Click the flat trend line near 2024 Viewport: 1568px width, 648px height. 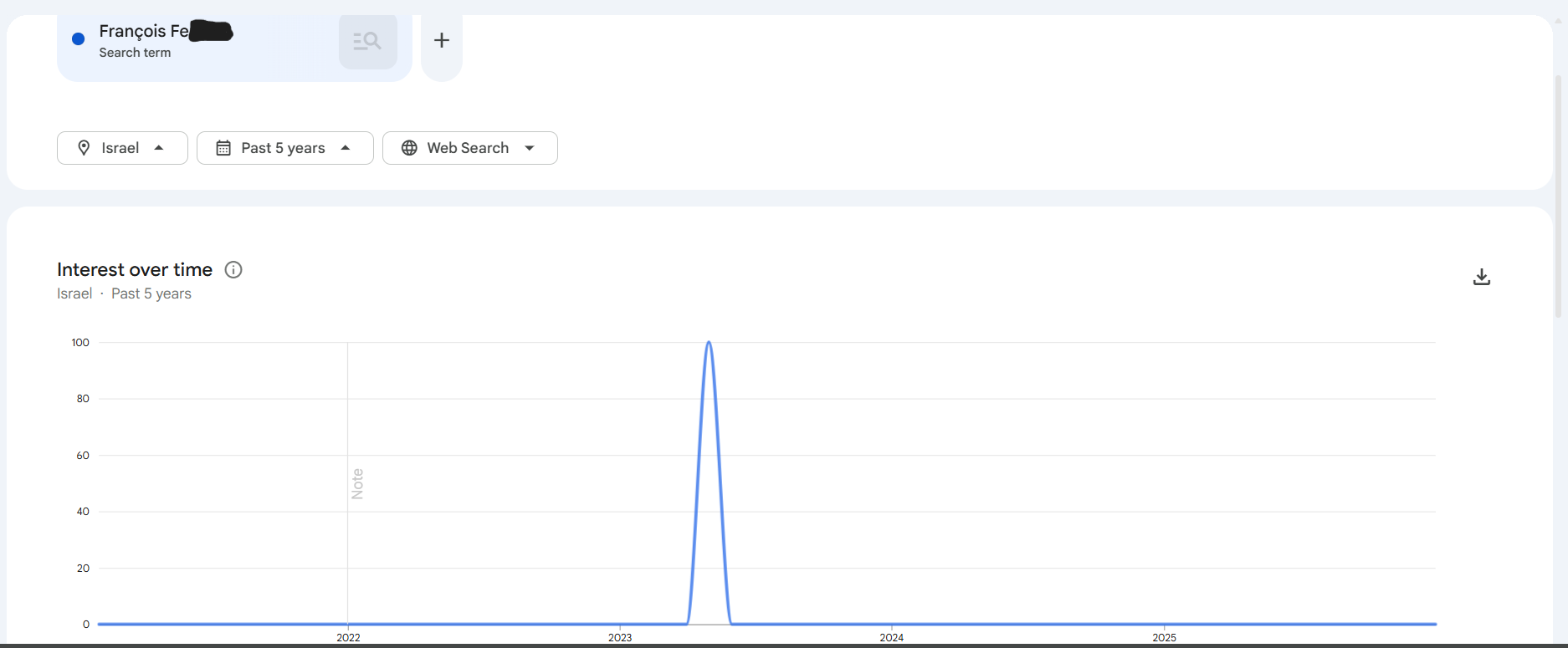[x=892, y=624]
